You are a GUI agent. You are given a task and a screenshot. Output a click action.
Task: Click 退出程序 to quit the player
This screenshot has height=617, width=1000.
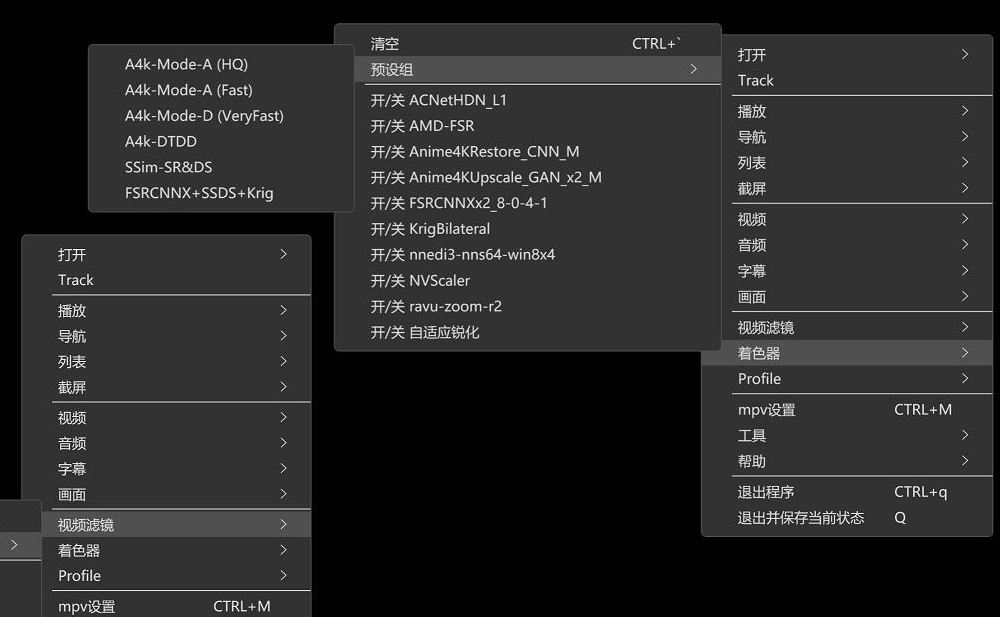[x=766, y=492]
